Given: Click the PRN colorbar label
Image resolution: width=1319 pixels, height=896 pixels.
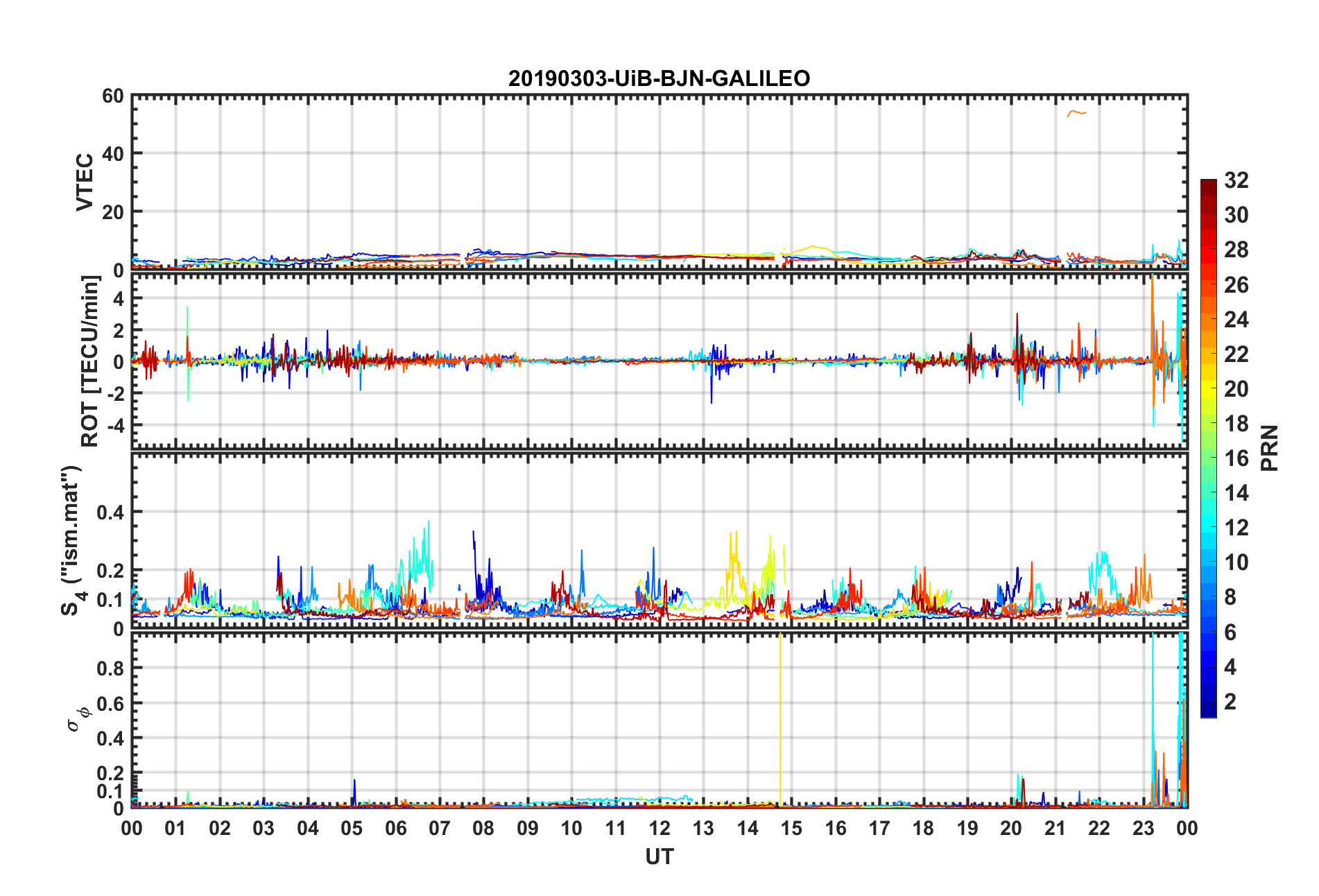Looking at the screenshot, I should coord(1269,448).
